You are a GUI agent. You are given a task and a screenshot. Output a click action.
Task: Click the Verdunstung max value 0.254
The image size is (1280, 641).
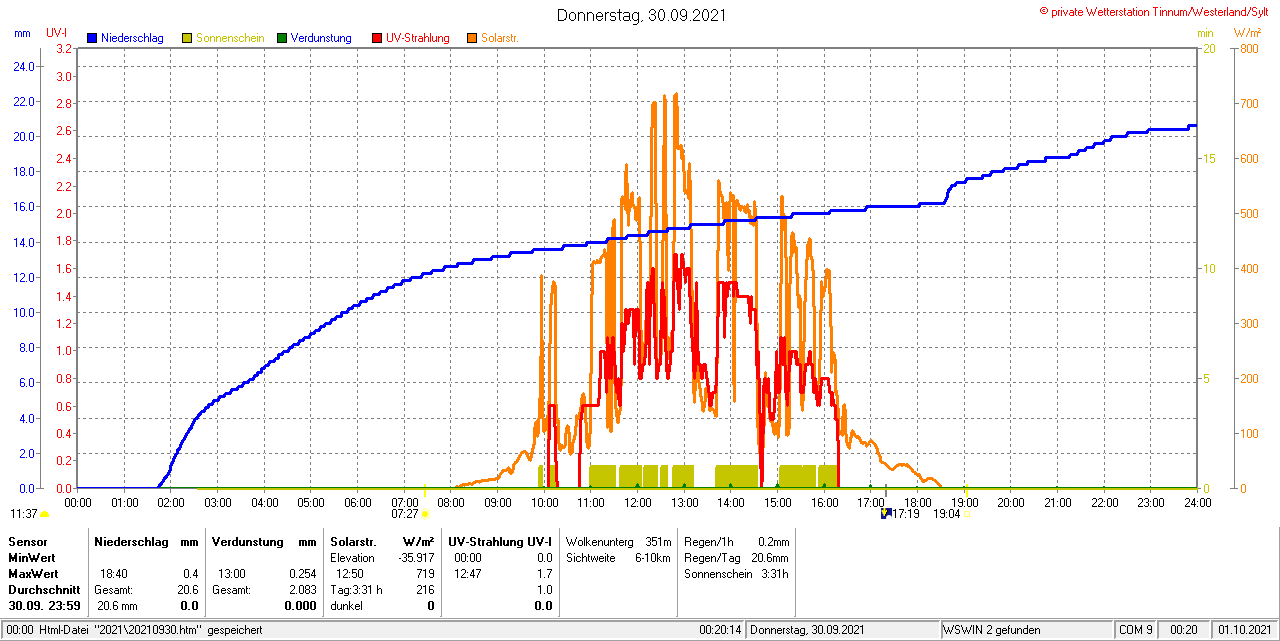point(301,573)
